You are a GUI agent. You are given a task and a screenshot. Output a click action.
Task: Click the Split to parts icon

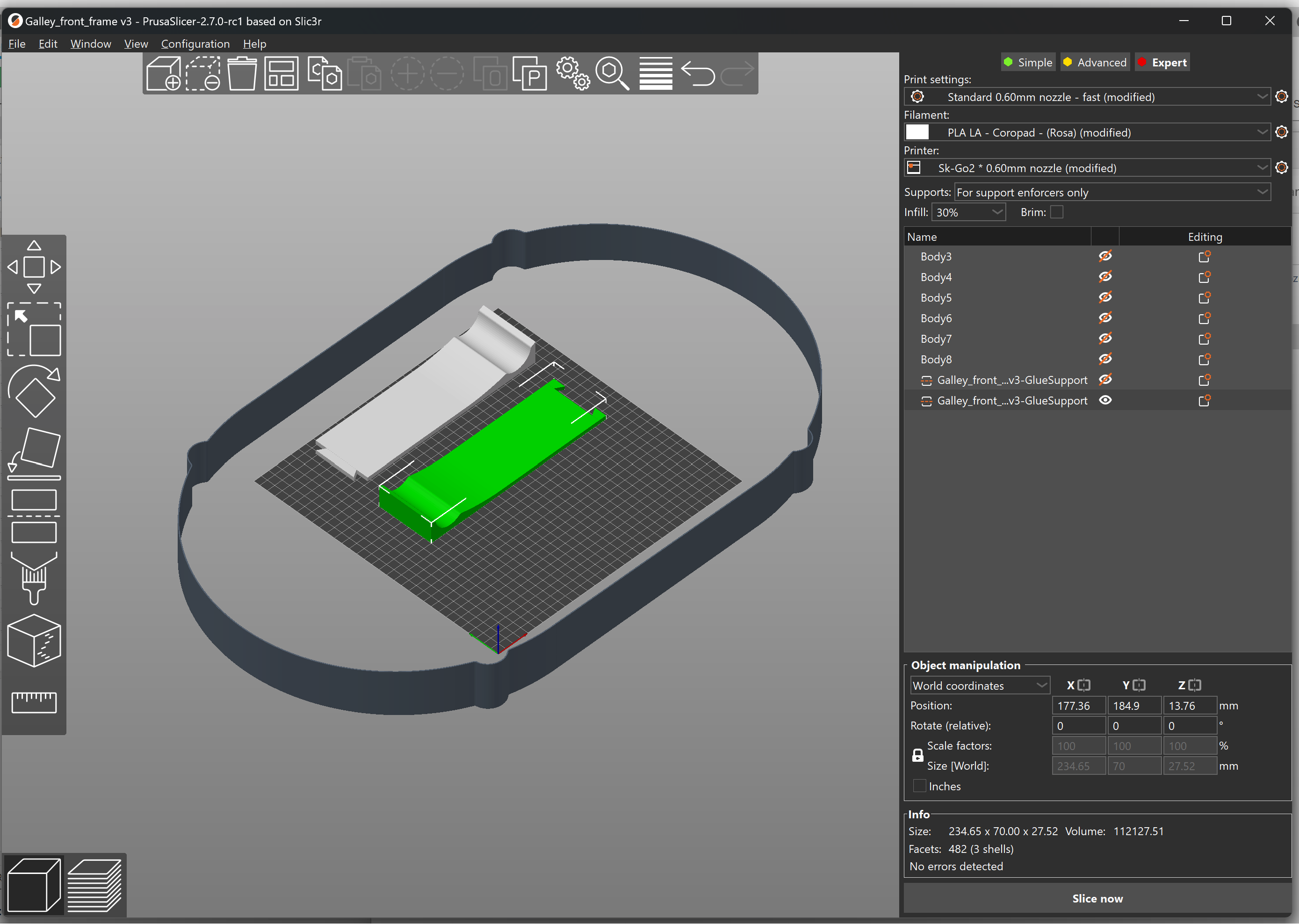pos(530,73)
